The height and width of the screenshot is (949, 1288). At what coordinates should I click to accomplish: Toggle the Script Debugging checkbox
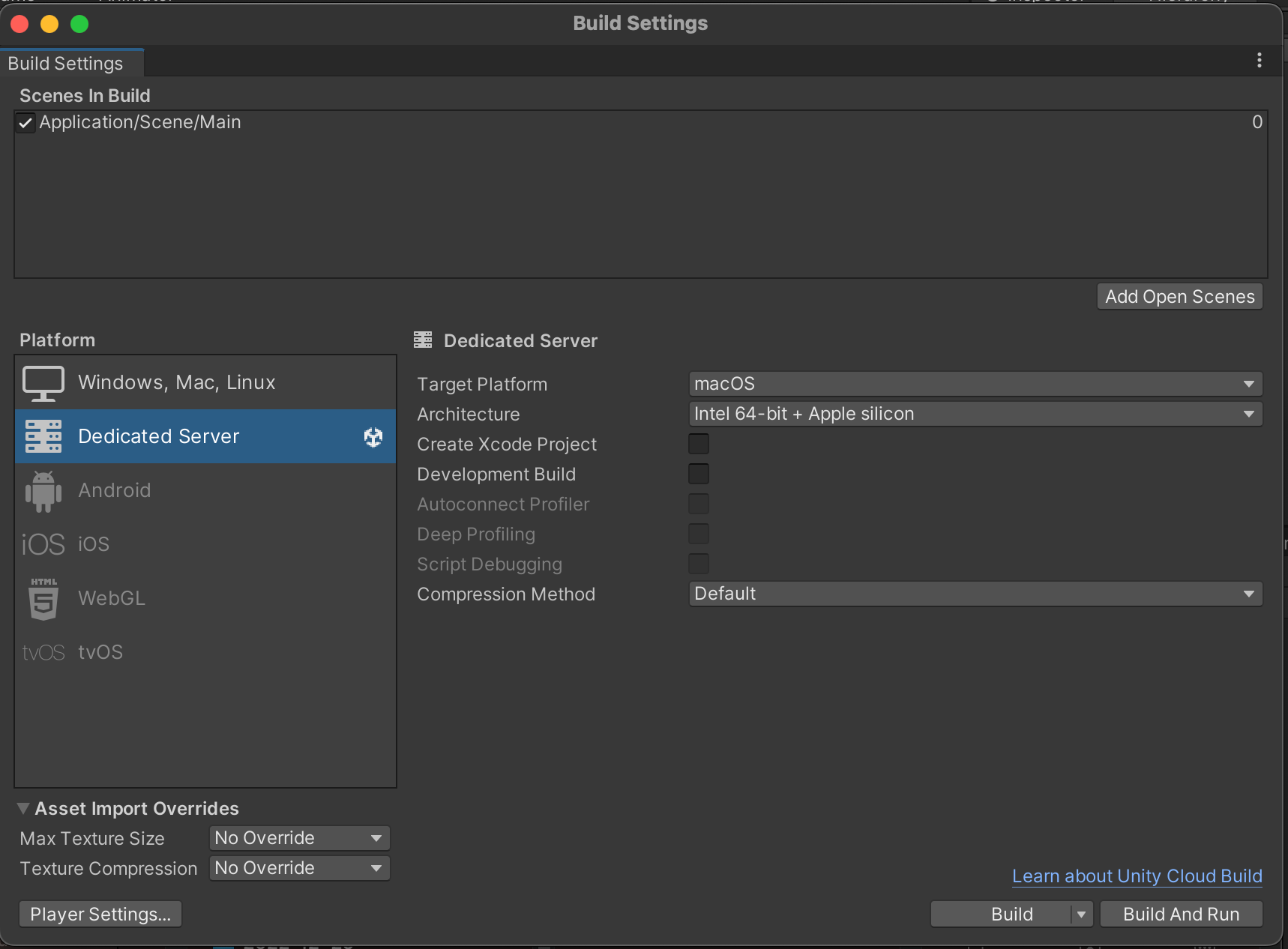click(699, 564)
